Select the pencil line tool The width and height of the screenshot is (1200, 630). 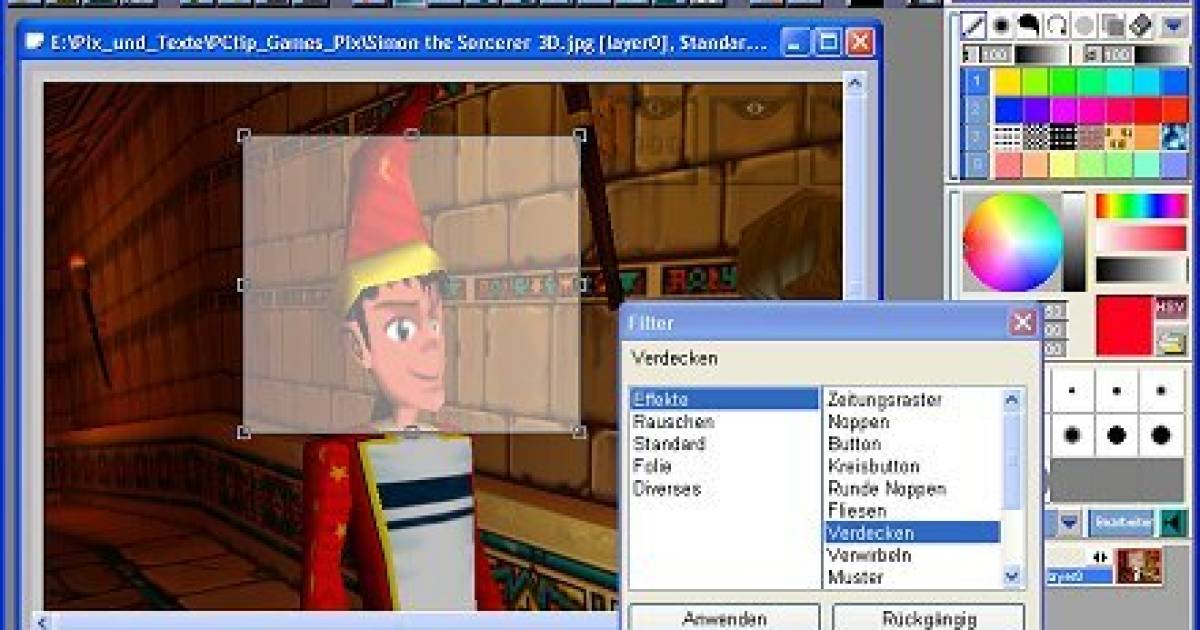click(x=974, y=24)
